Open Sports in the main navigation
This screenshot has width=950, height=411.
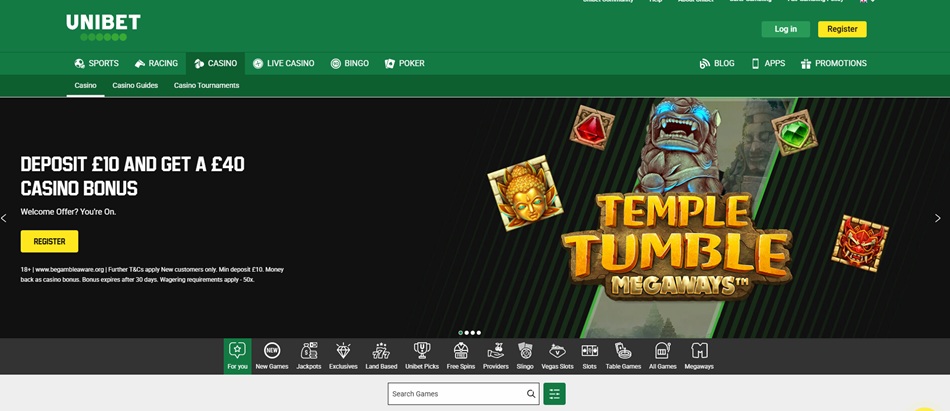[96, 63]
